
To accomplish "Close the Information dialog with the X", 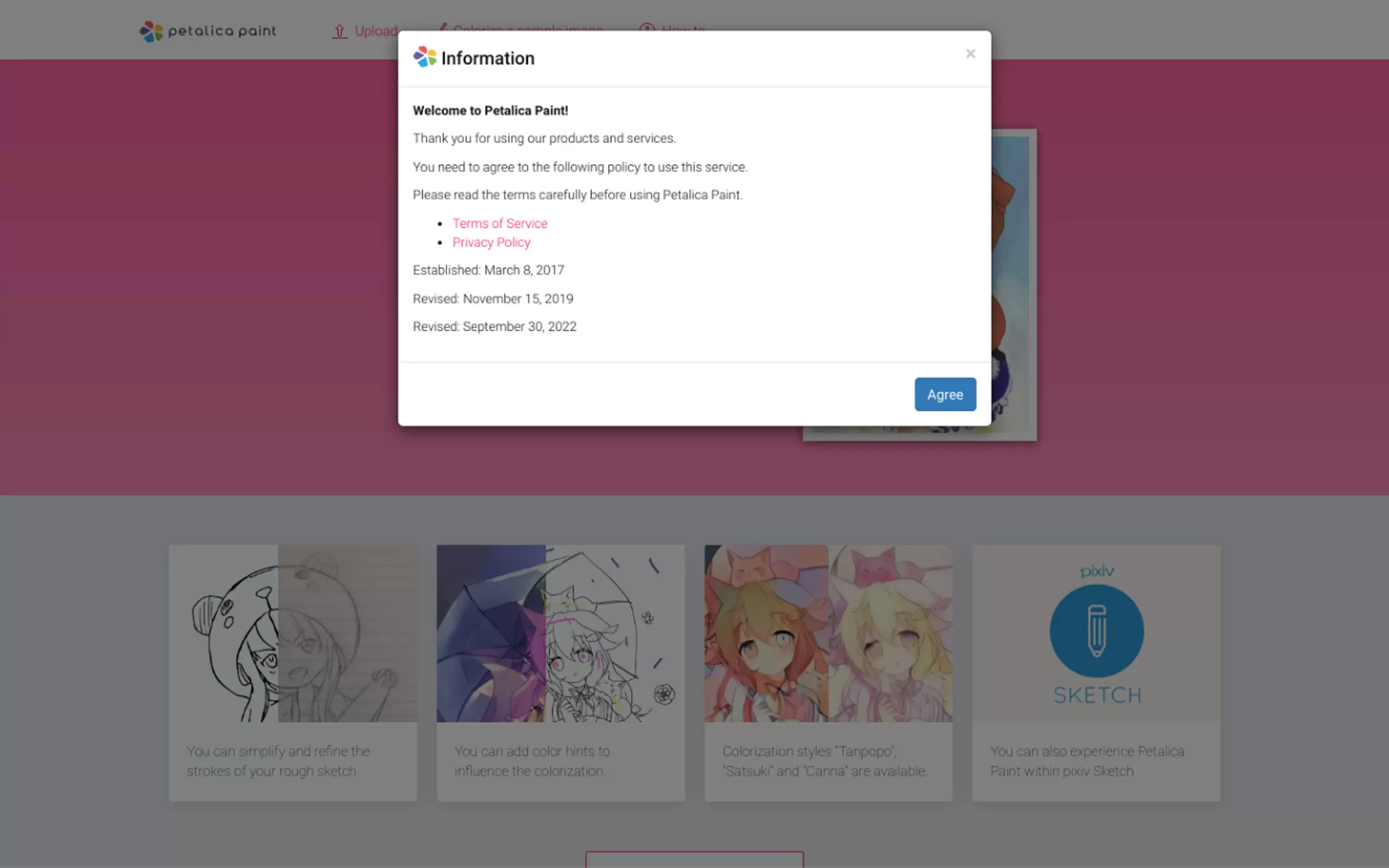I will (970, 54).
